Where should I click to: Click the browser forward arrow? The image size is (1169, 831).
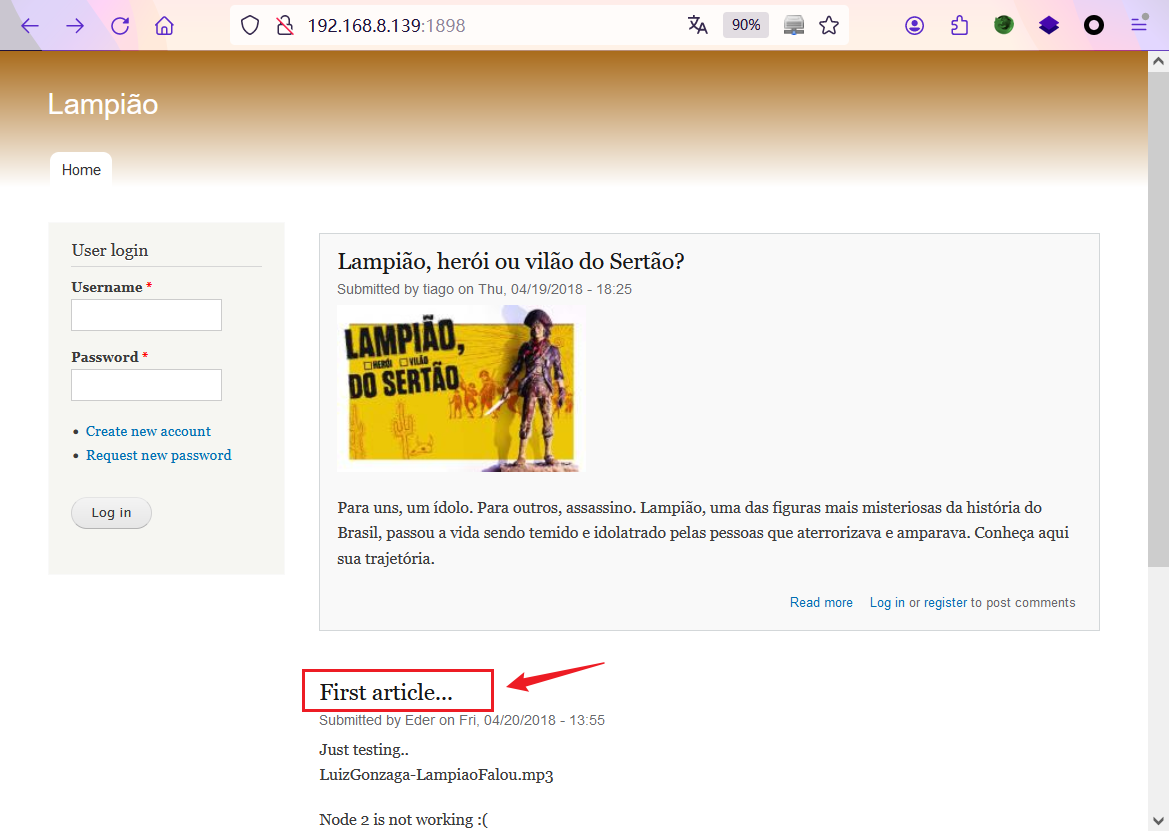coord(75,26)
